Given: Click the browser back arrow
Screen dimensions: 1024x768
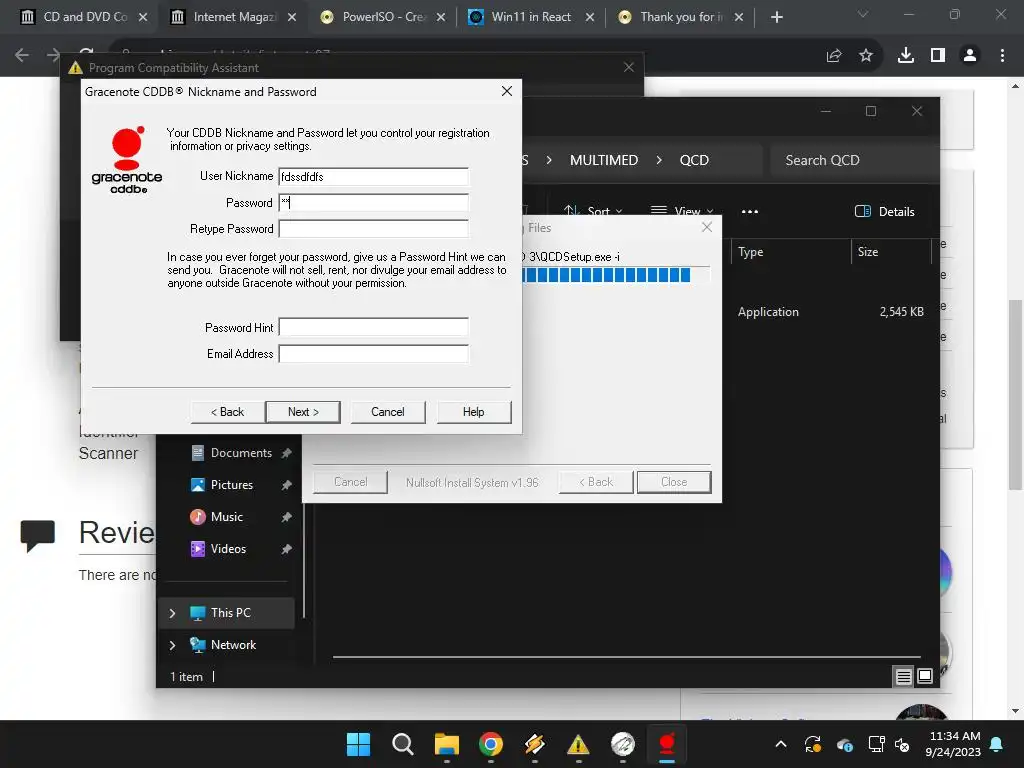Looking at the screenshot, I should (x=22, y=56).
